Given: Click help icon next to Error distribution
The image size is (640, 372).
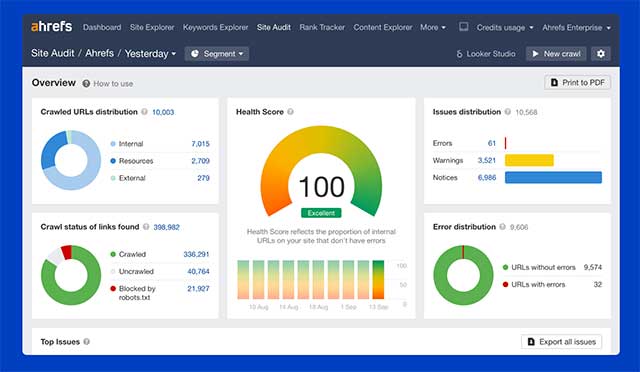Looking at the screenshot, I should coord(502,227).
